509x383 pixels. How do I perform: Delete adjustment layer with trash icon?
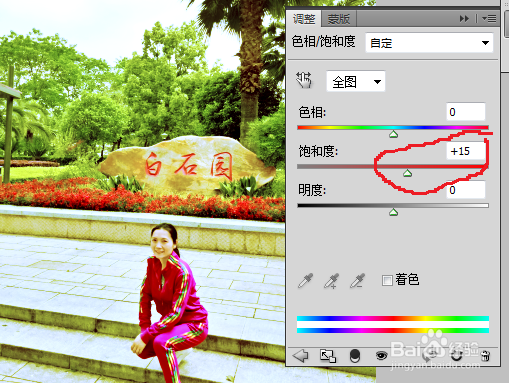(486, 356)
